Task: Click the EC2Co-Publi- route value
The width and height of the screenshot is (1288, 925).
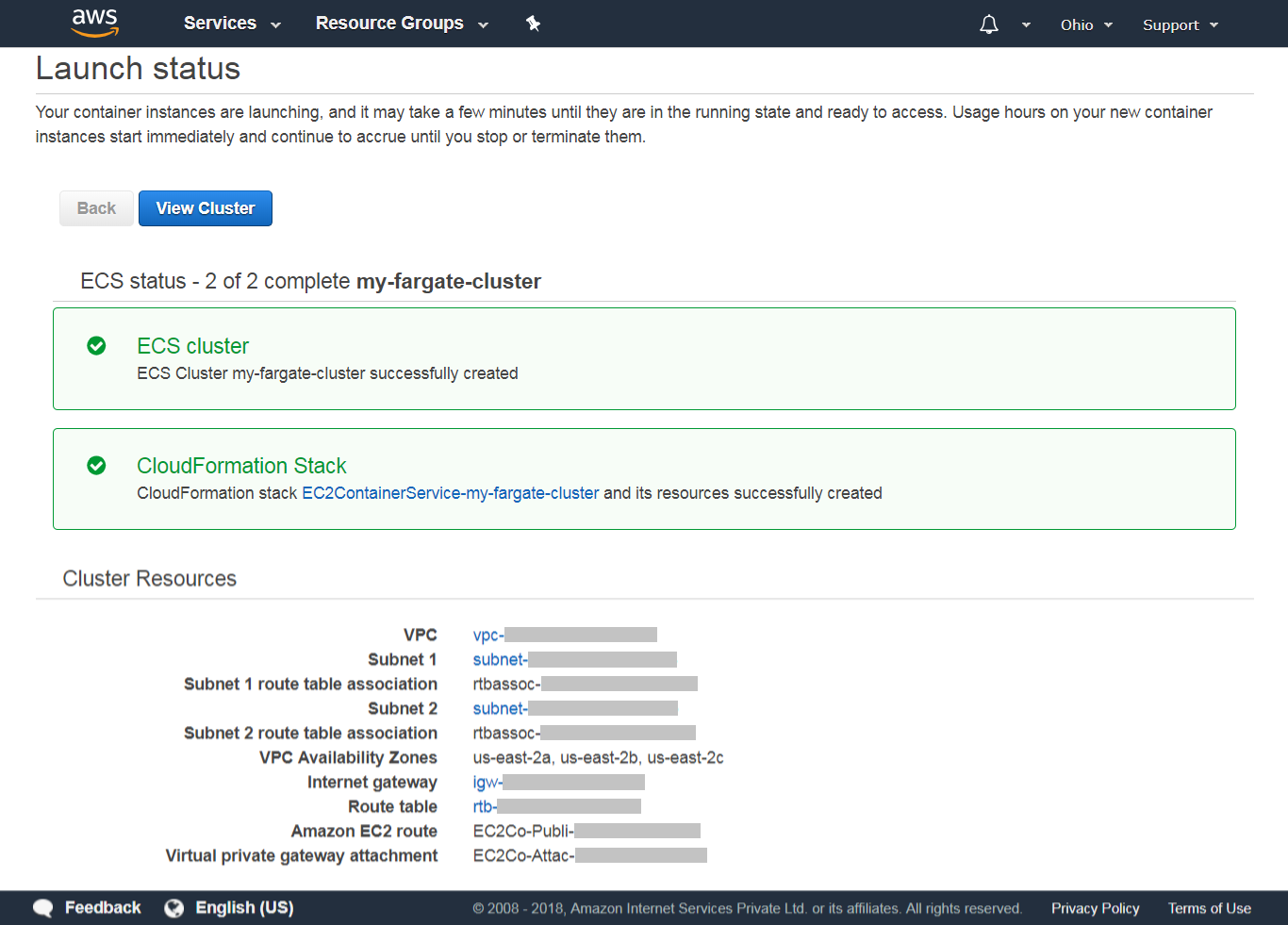Action: (586, 832)
